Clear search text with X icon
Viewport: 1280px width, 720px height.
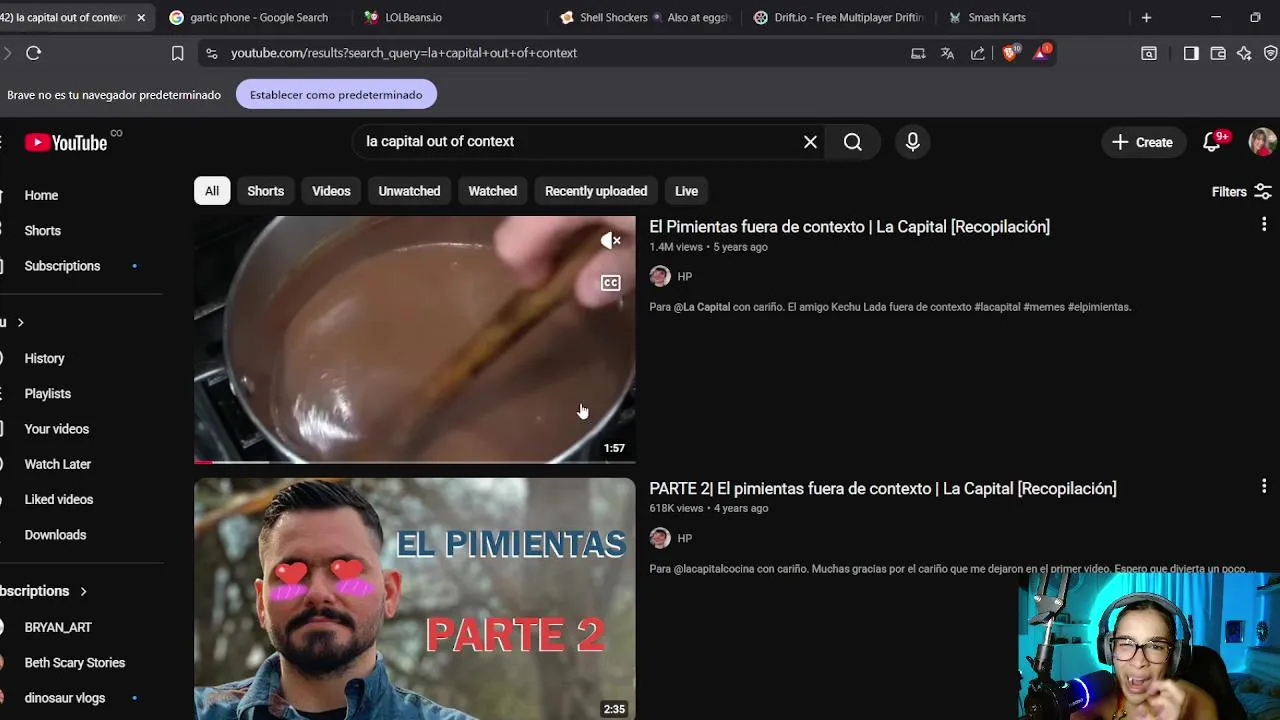coord(810,142)
